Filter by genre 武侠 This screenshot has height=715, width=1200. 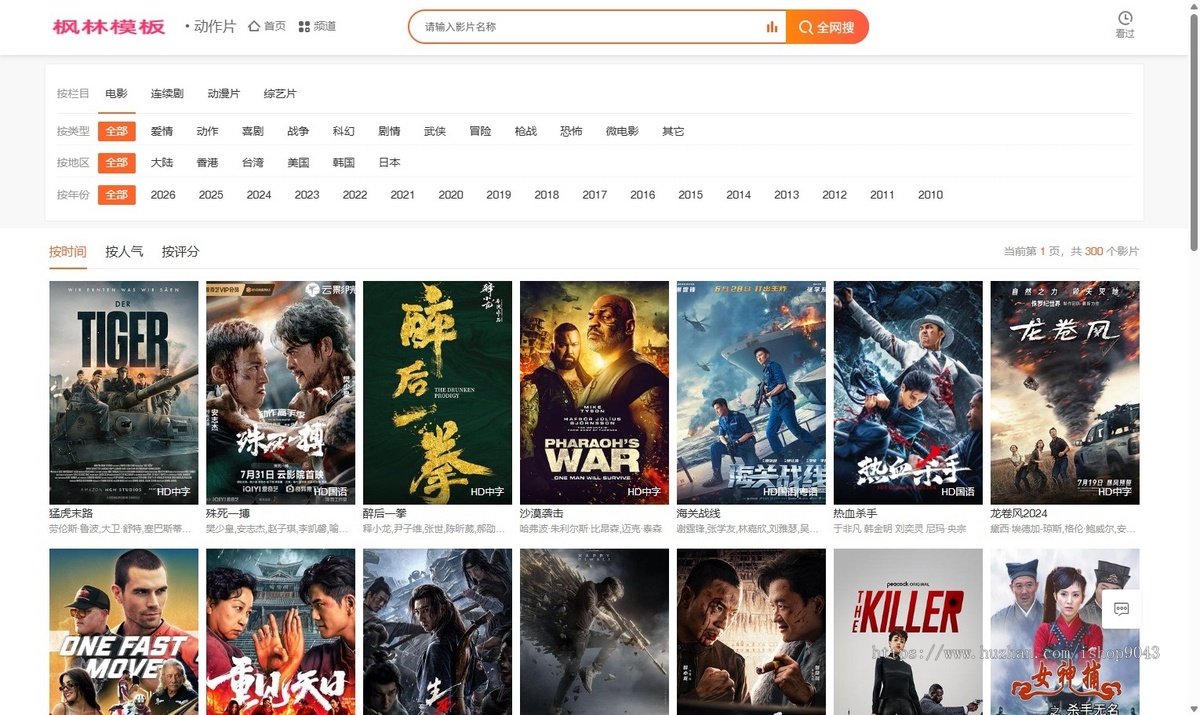[435, 131]
